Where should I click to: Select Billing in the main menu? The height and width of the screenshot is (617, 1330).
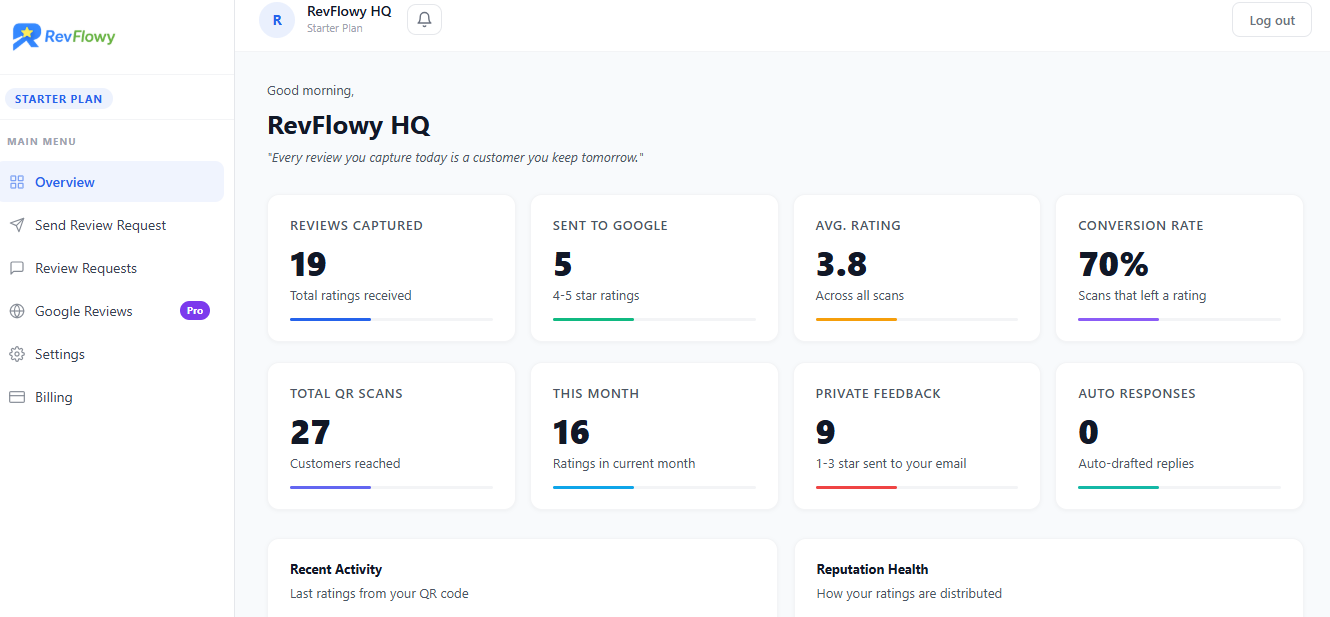coord(54,397)
